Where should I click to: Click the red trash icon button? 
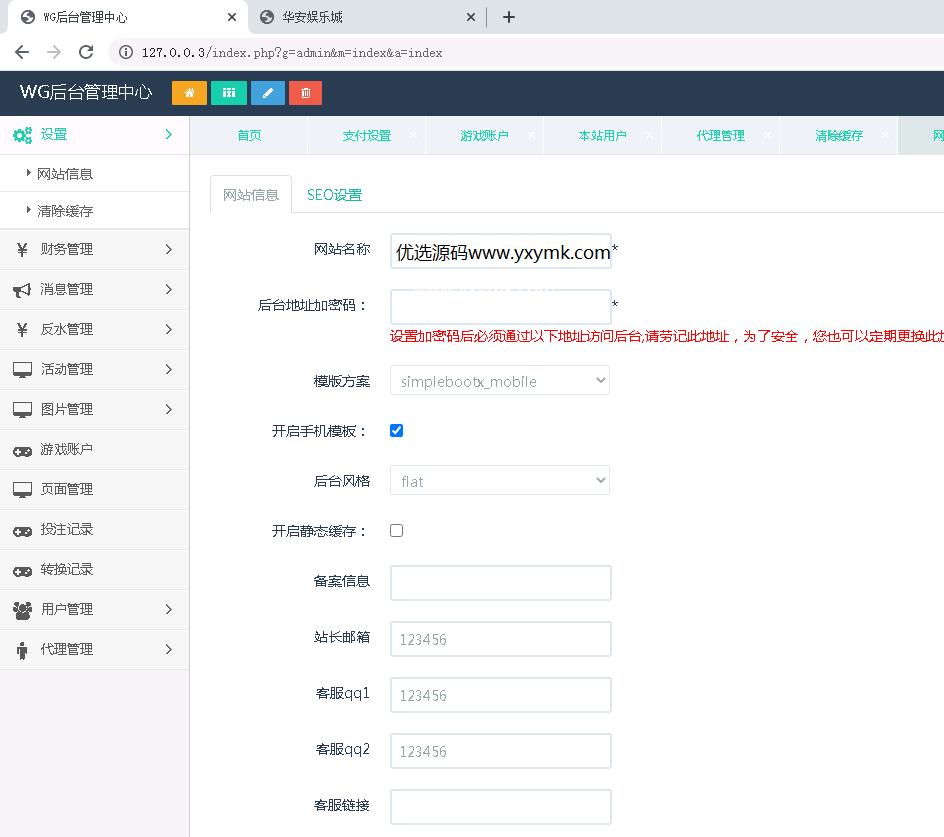(x=305, y=93)
